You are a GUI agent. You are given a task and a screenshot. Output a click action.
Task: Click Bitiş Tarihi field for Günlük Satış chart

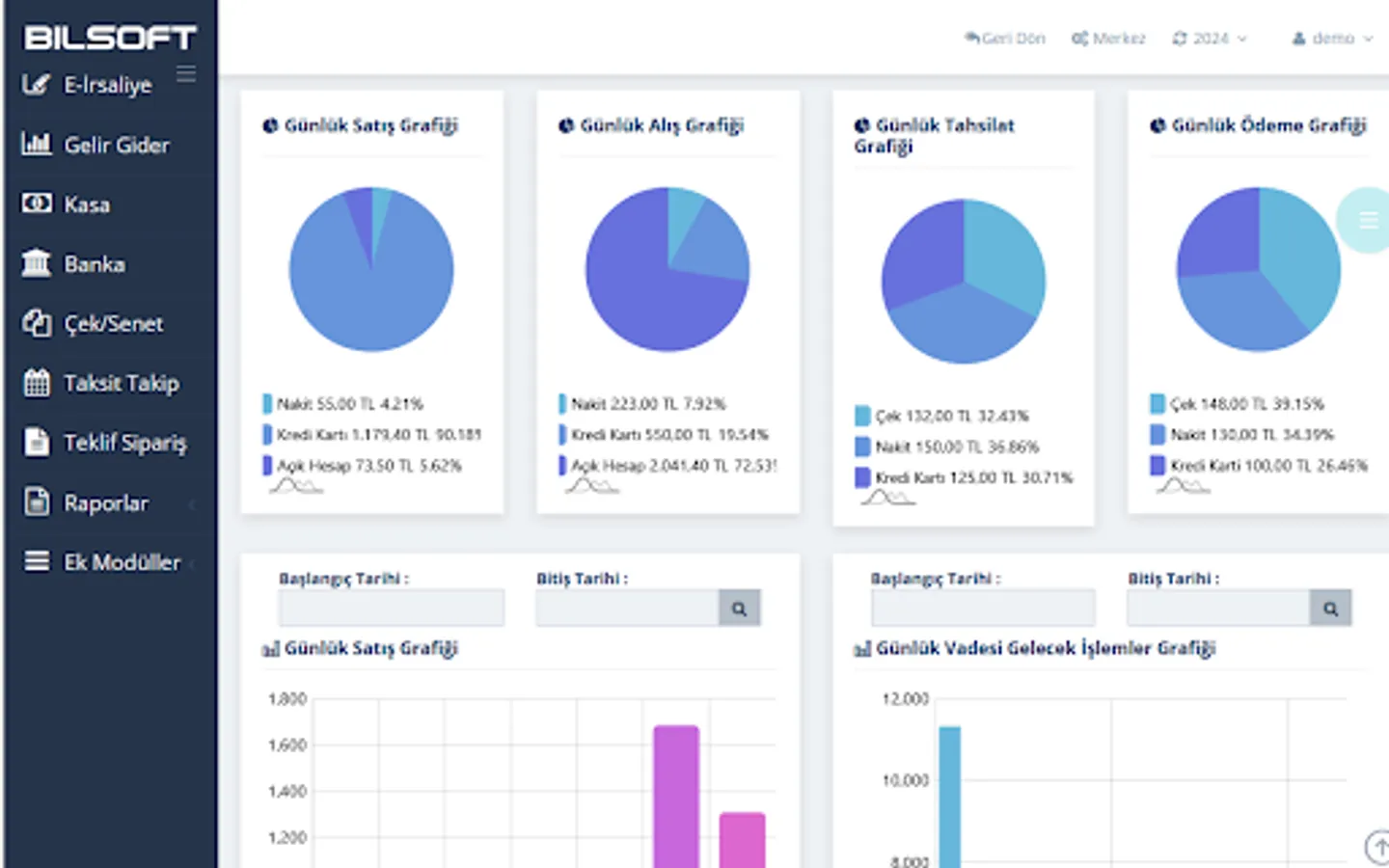(628, 609)
